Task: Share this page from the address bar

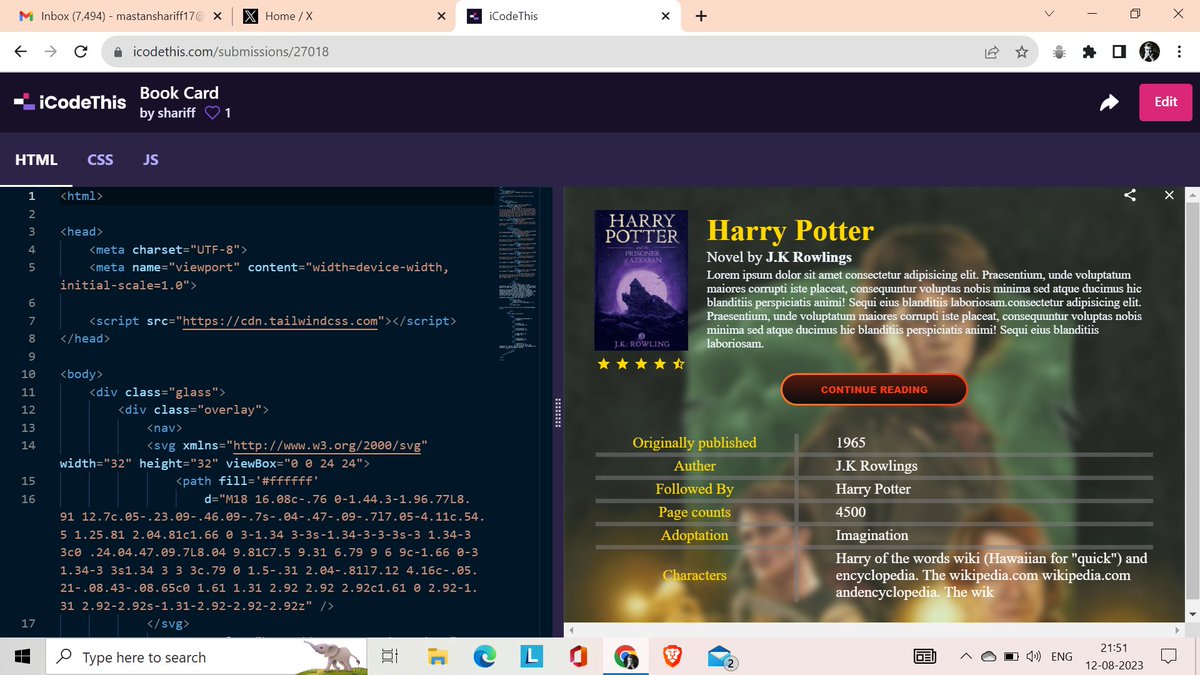Action: click(x=992, y=52)
